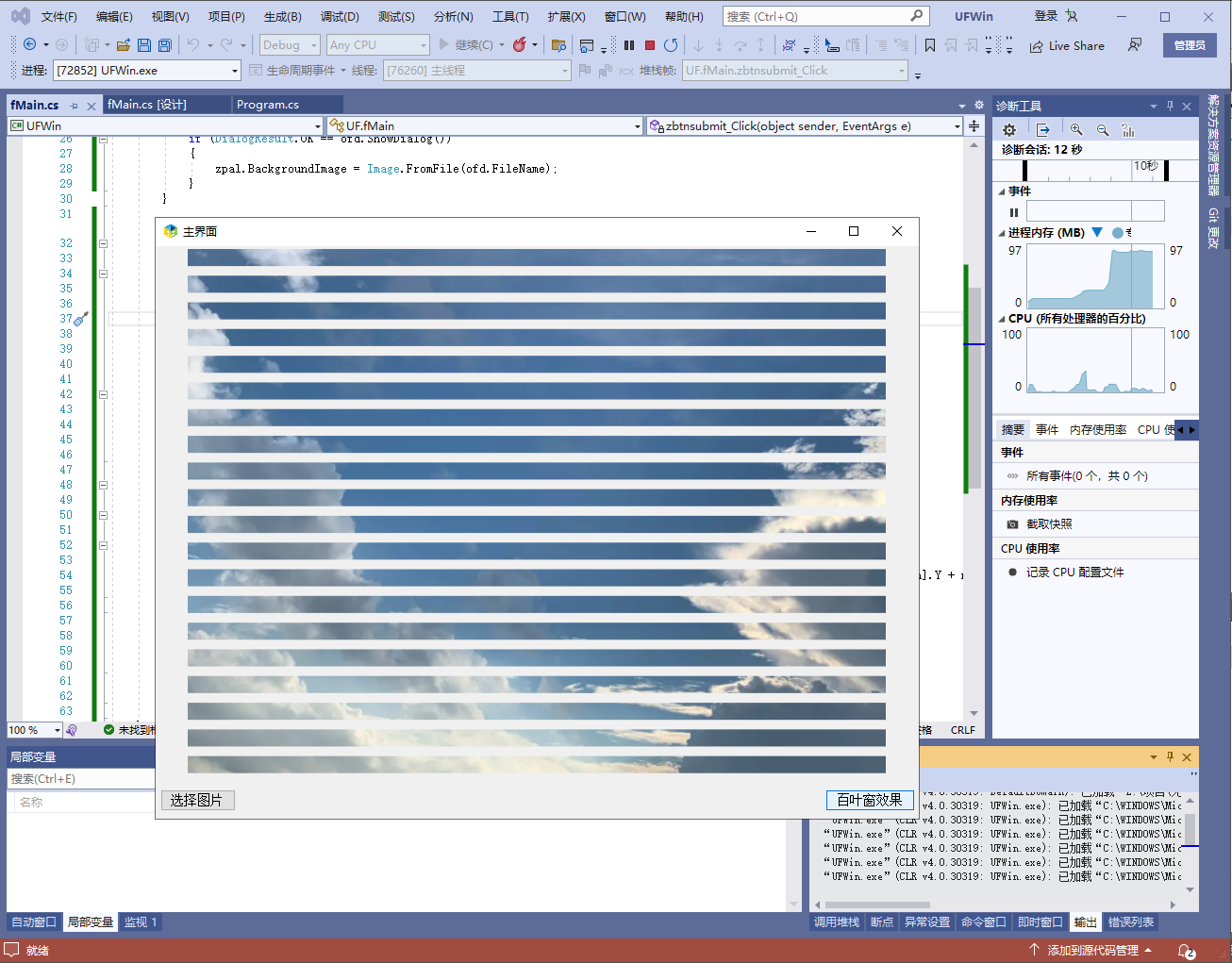
Task: Zoom in on diagnostic timeline
Action: click(1076, 130)
